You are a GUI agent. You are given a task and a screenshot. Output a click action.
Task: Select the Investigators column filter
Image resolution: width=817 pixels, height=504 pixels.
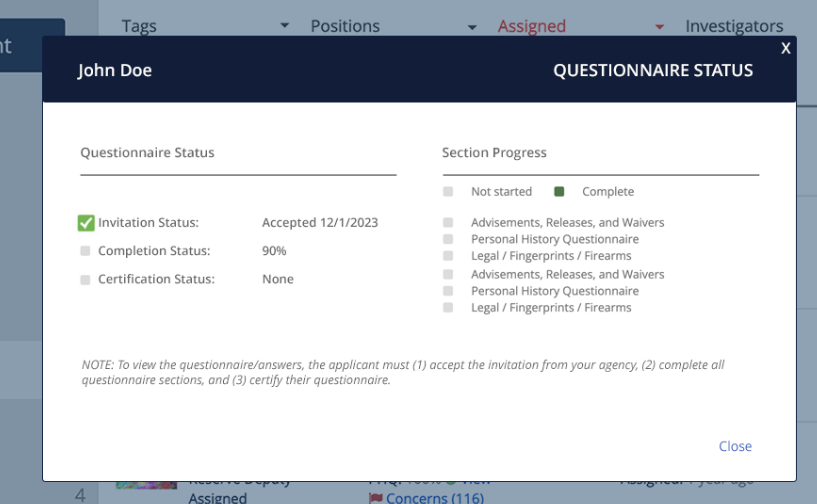(734, 26)
